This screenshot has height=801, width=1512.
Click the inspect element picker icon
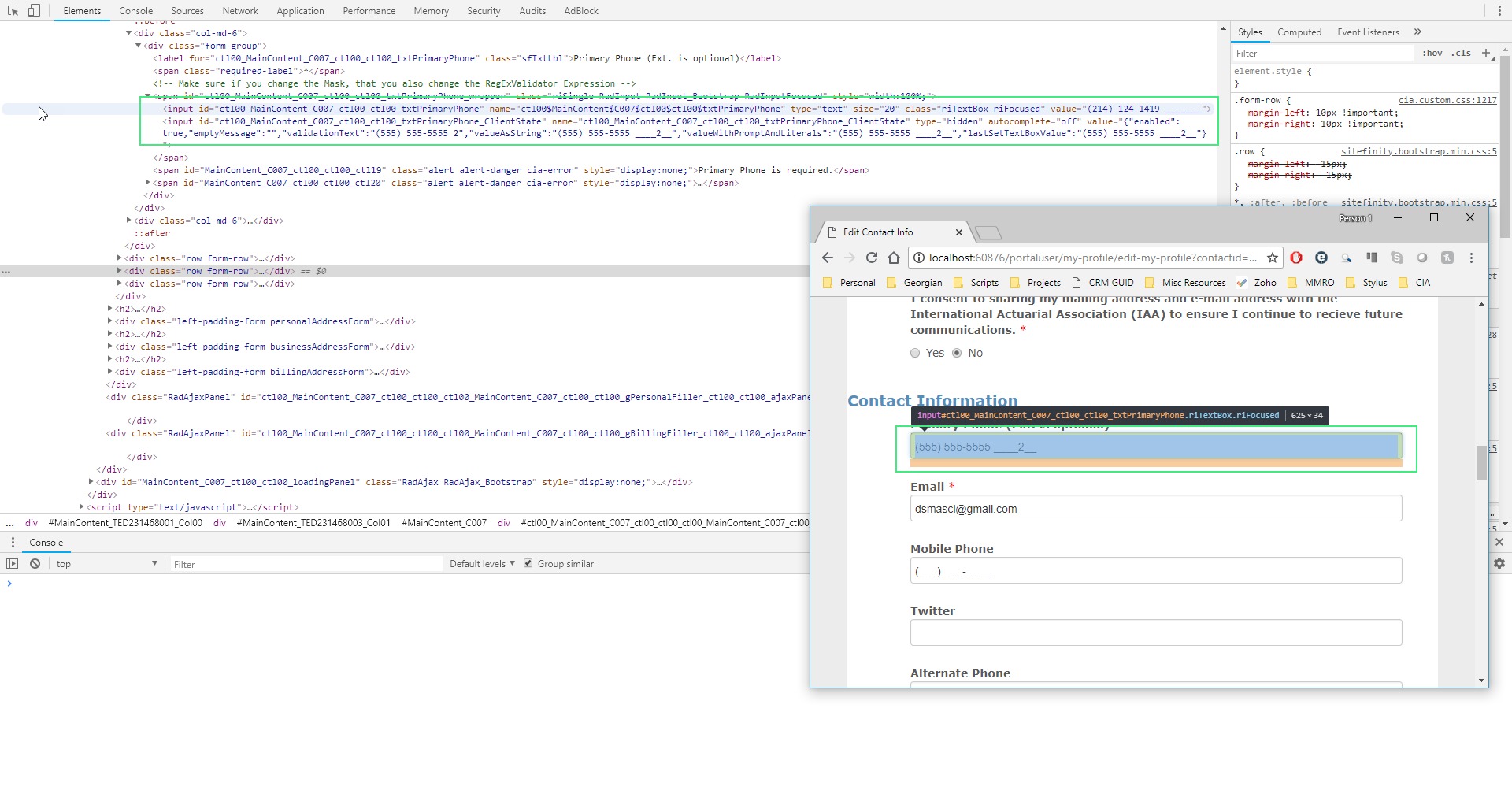[13, 10]
